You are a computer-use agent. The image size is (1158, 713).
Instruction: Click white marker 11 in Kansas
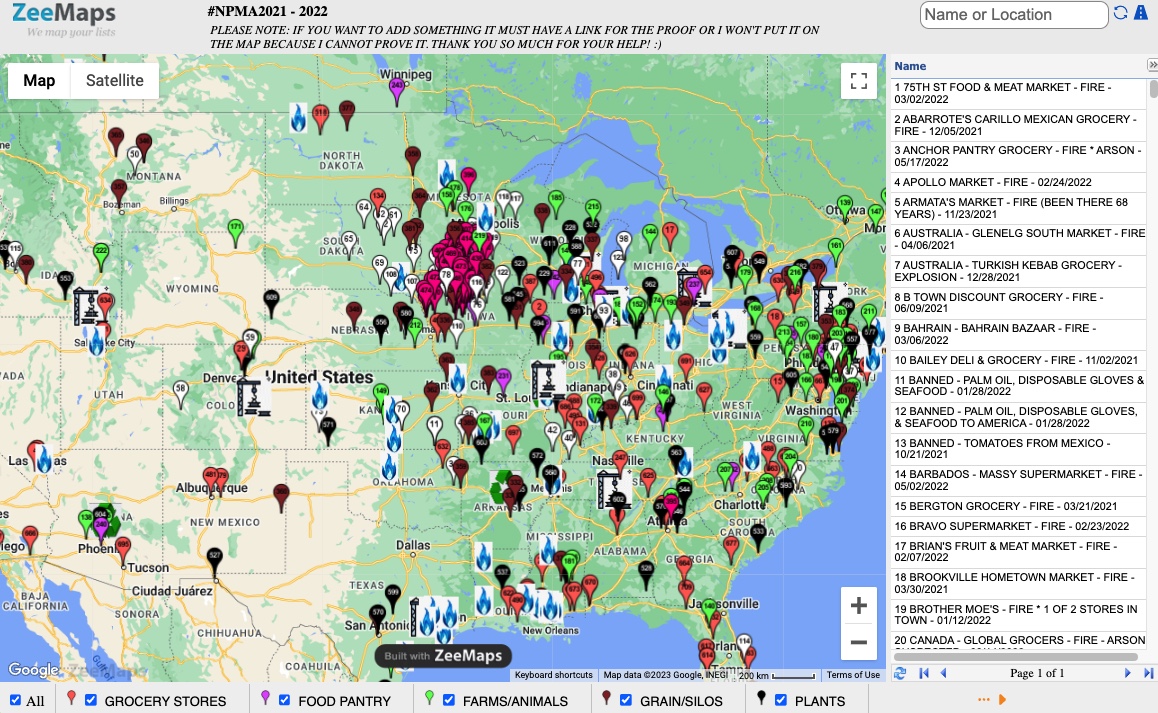434,431
